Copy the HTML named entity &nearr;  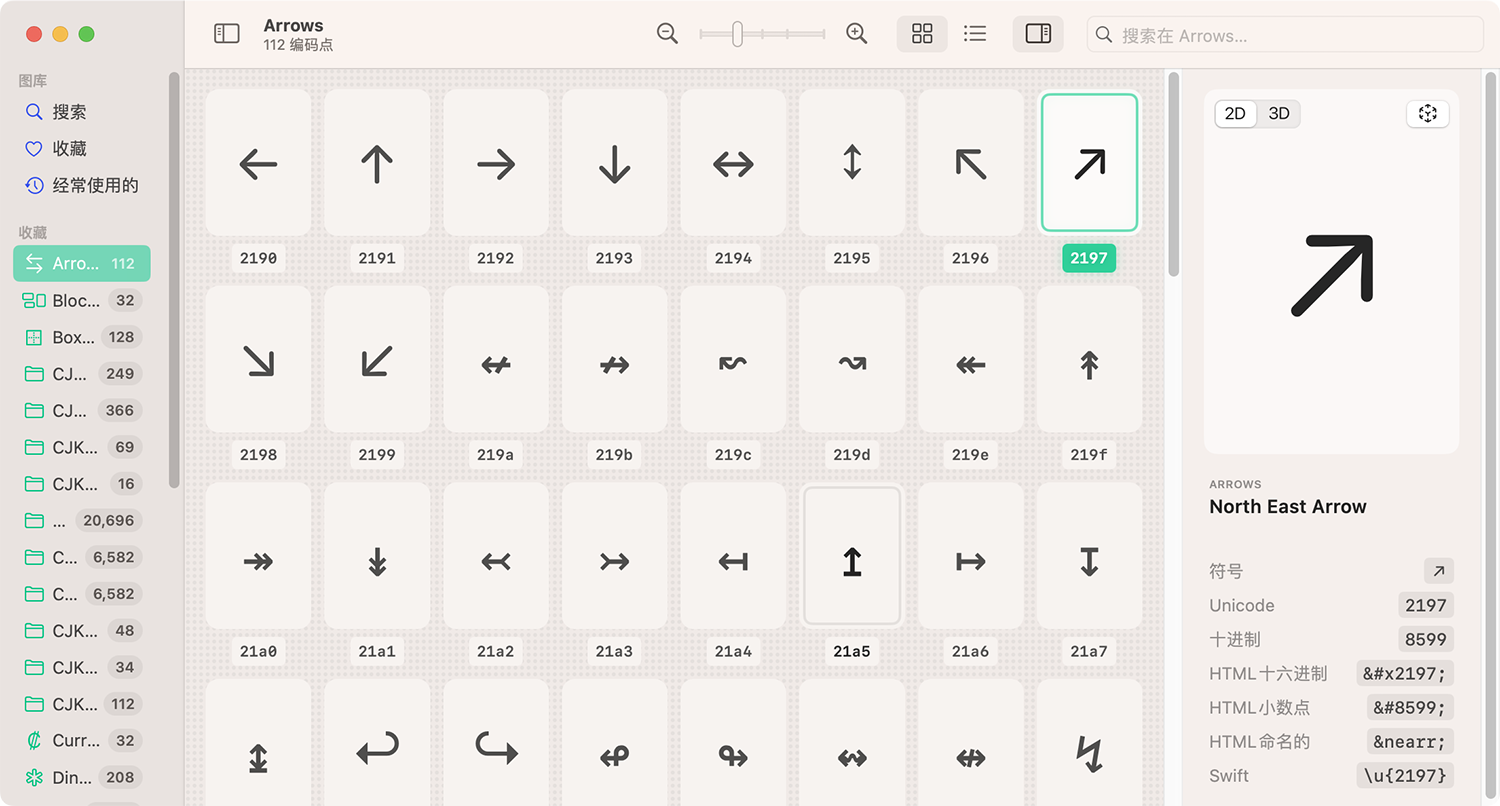[x=1409, y=742]
